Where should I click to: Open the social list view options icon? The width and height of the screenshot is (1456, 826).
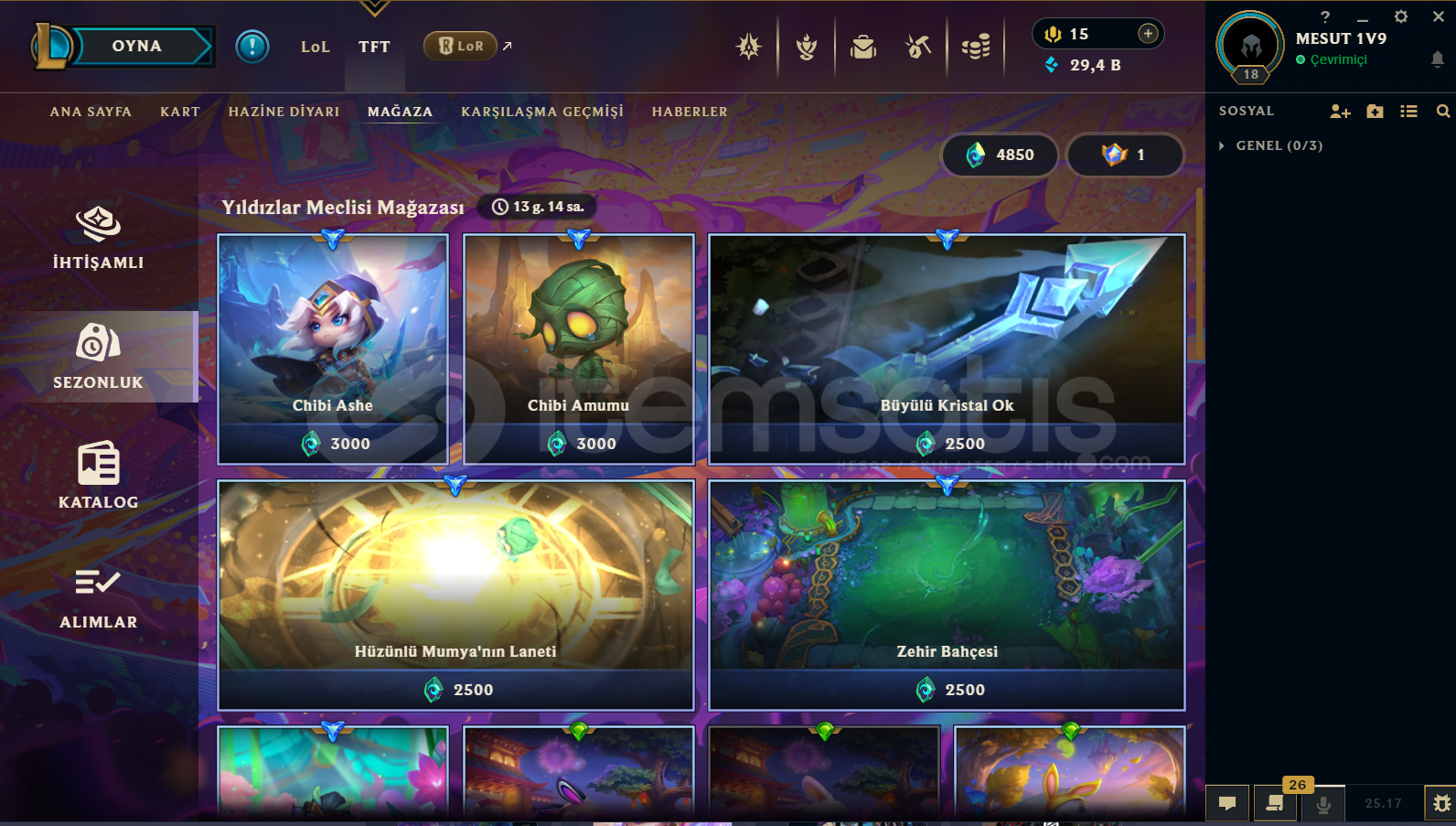click(1408, 111)
